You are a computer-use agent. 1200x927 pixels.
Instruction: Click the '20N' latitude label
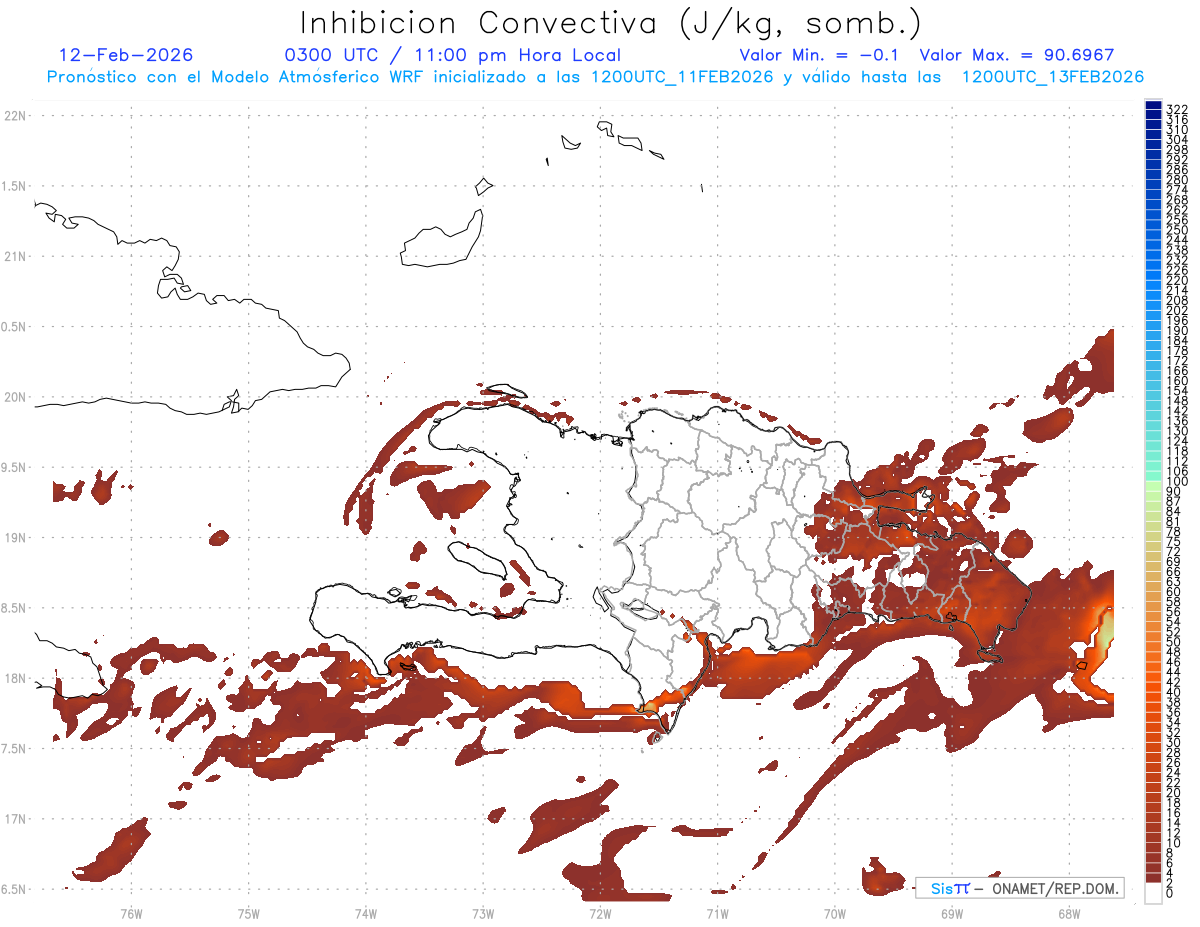tap(14, 397)
